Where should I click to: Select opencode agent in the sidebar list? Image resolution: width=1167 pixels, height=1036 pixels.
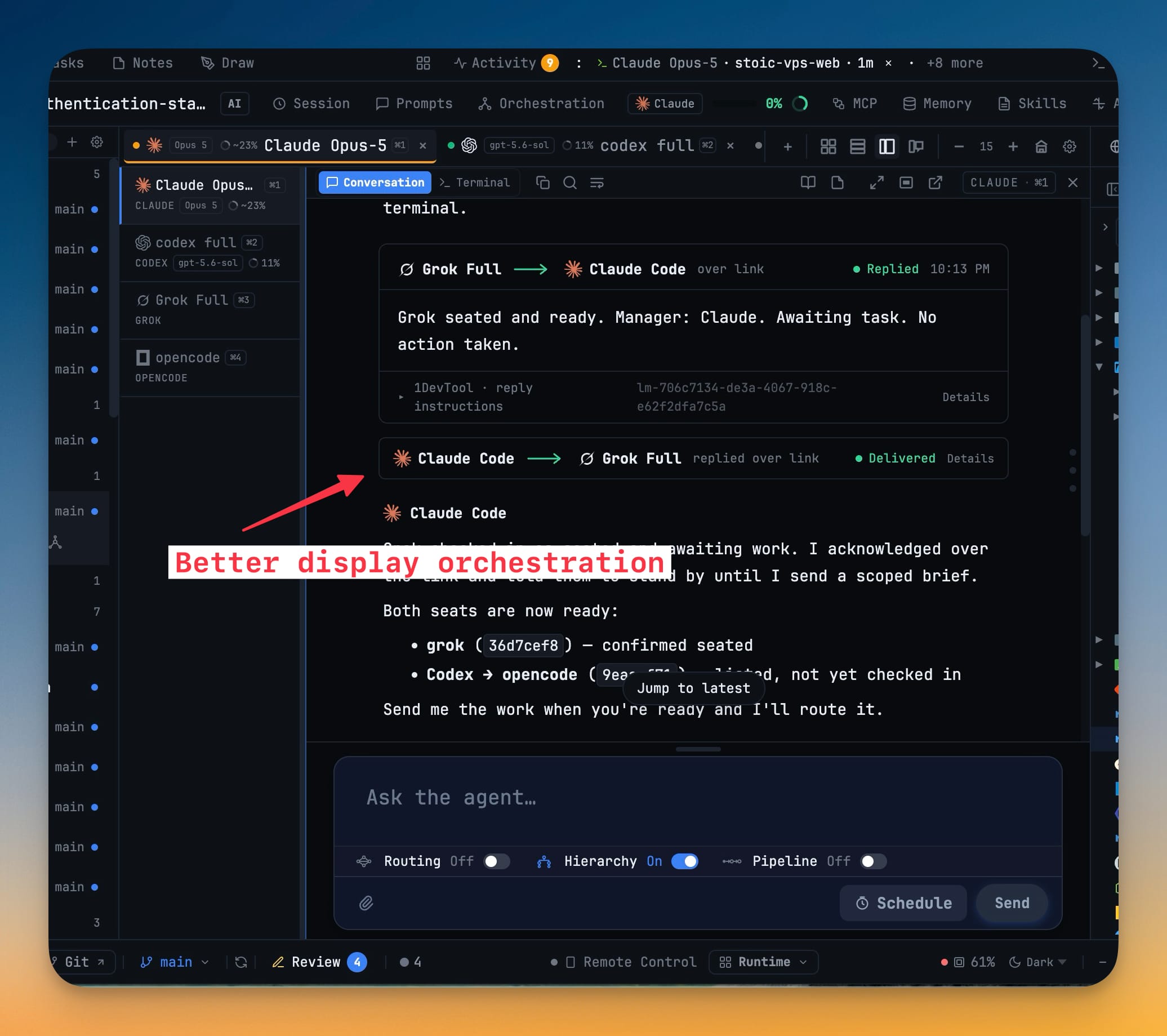pos(210,367)
